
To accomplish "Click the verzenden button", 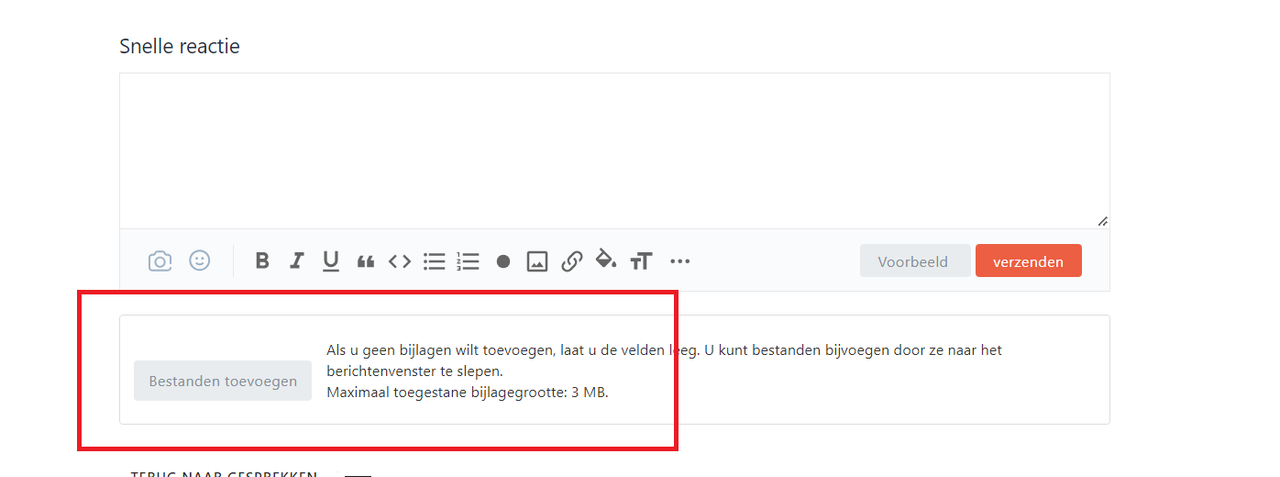I will point(1028,261).
